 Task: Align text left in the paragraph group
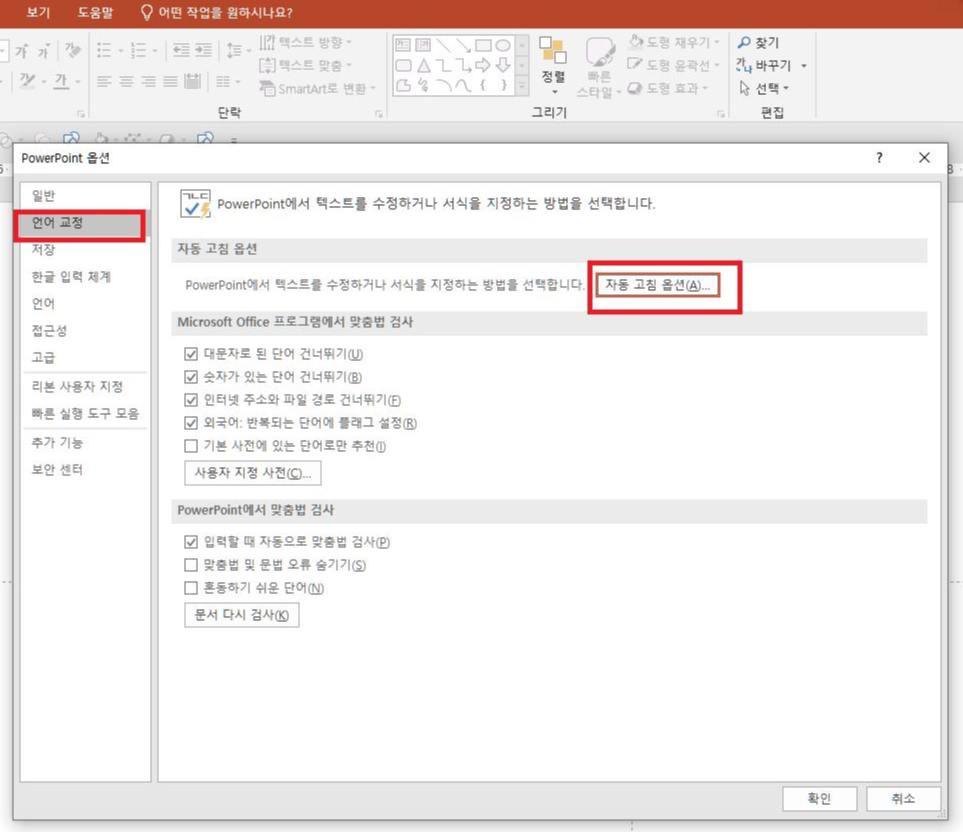104,81
